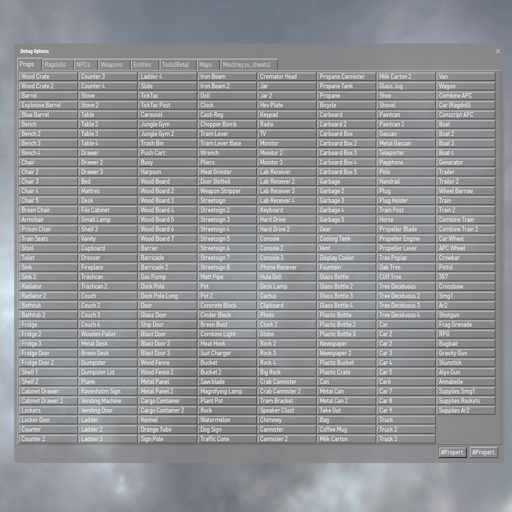
Task: Click the Supplies Rockets button
Action: click(466, 401)
